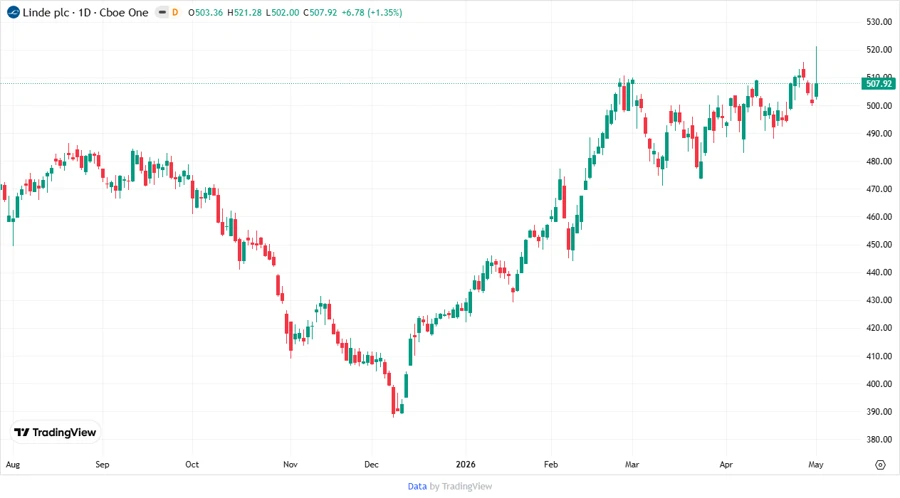This screenshot has height=498, width=900.
Task: Click the Feb label on time axis
Action: (551, 464)
